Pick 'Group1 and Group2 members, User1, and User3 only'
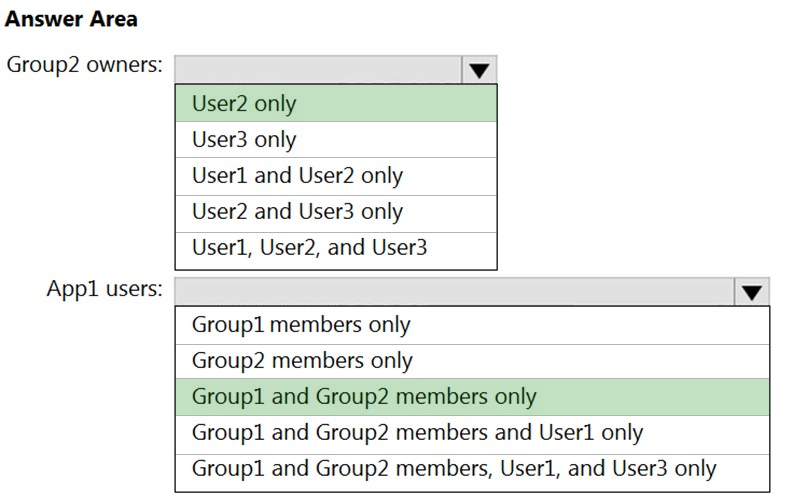The image size is (793, 499). 472,469
